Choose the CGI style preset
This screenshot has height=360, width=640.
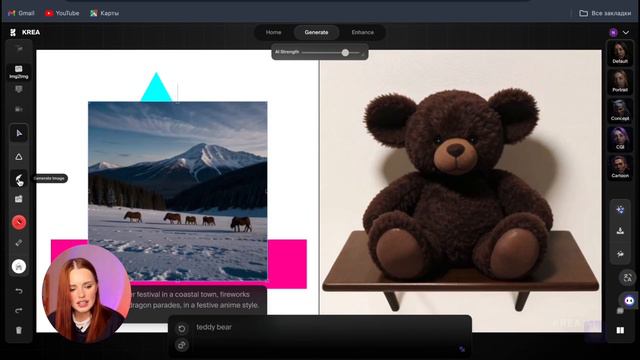point(620,138)
